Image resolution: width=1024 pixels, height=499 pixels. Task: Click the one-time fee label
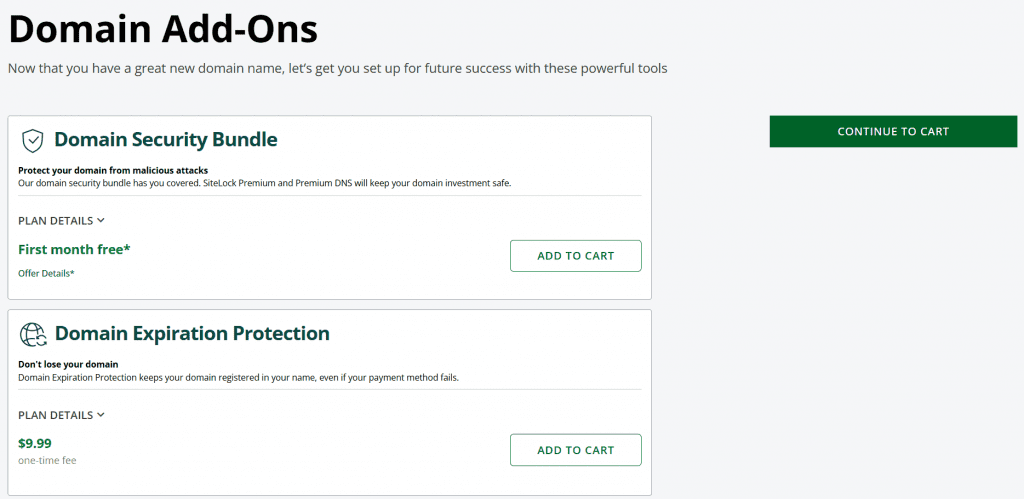pyautogui.click(x=47, y=460)
